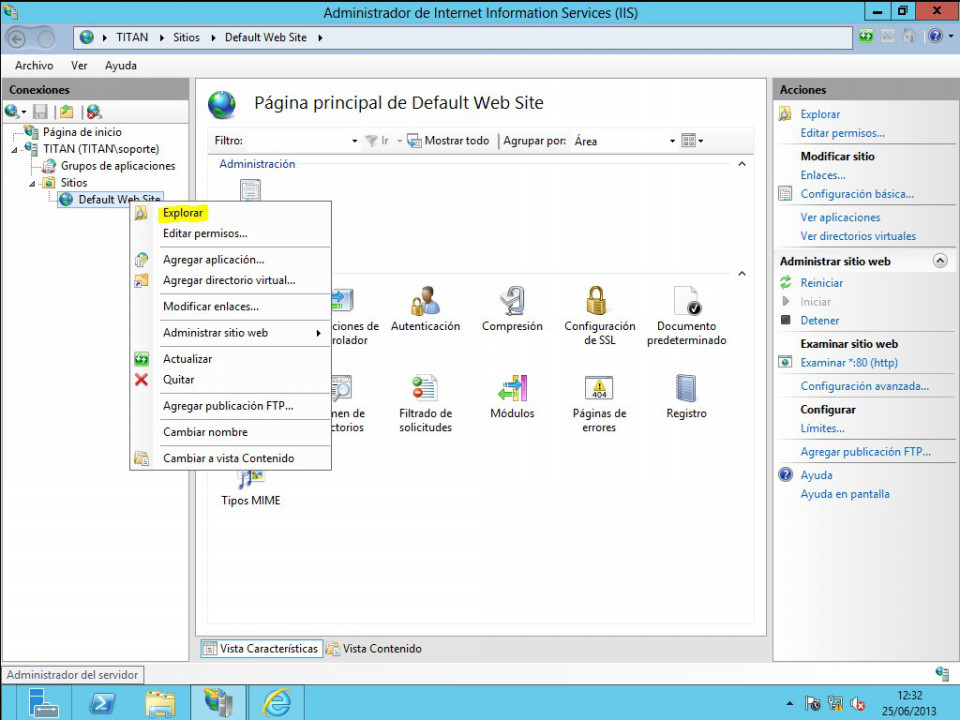Choose Explorar in the context menu
The width and height of the screenshot is (960, 720).
[x=182, y=213]
